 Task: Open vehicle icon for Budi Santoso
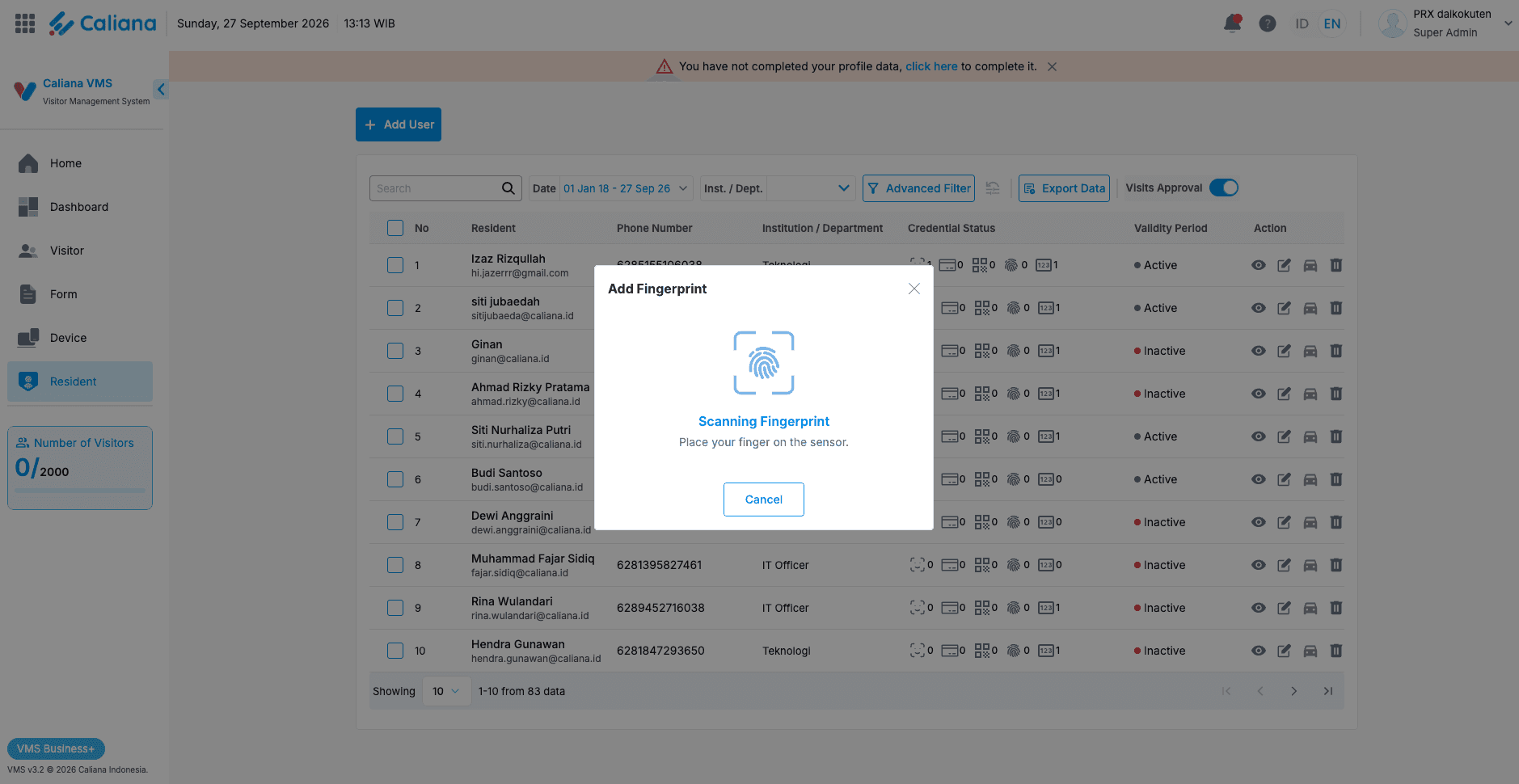pyautogui.click(x=1310, y=479)
